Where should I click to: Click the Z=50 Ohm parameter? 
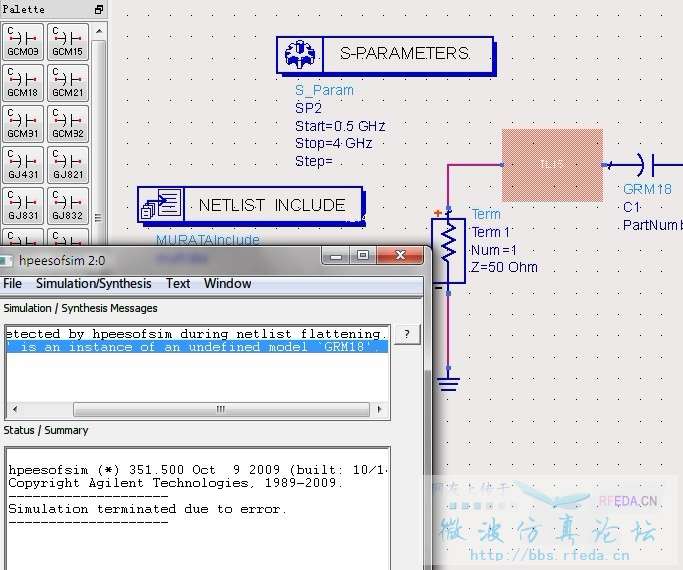point(504,267)
